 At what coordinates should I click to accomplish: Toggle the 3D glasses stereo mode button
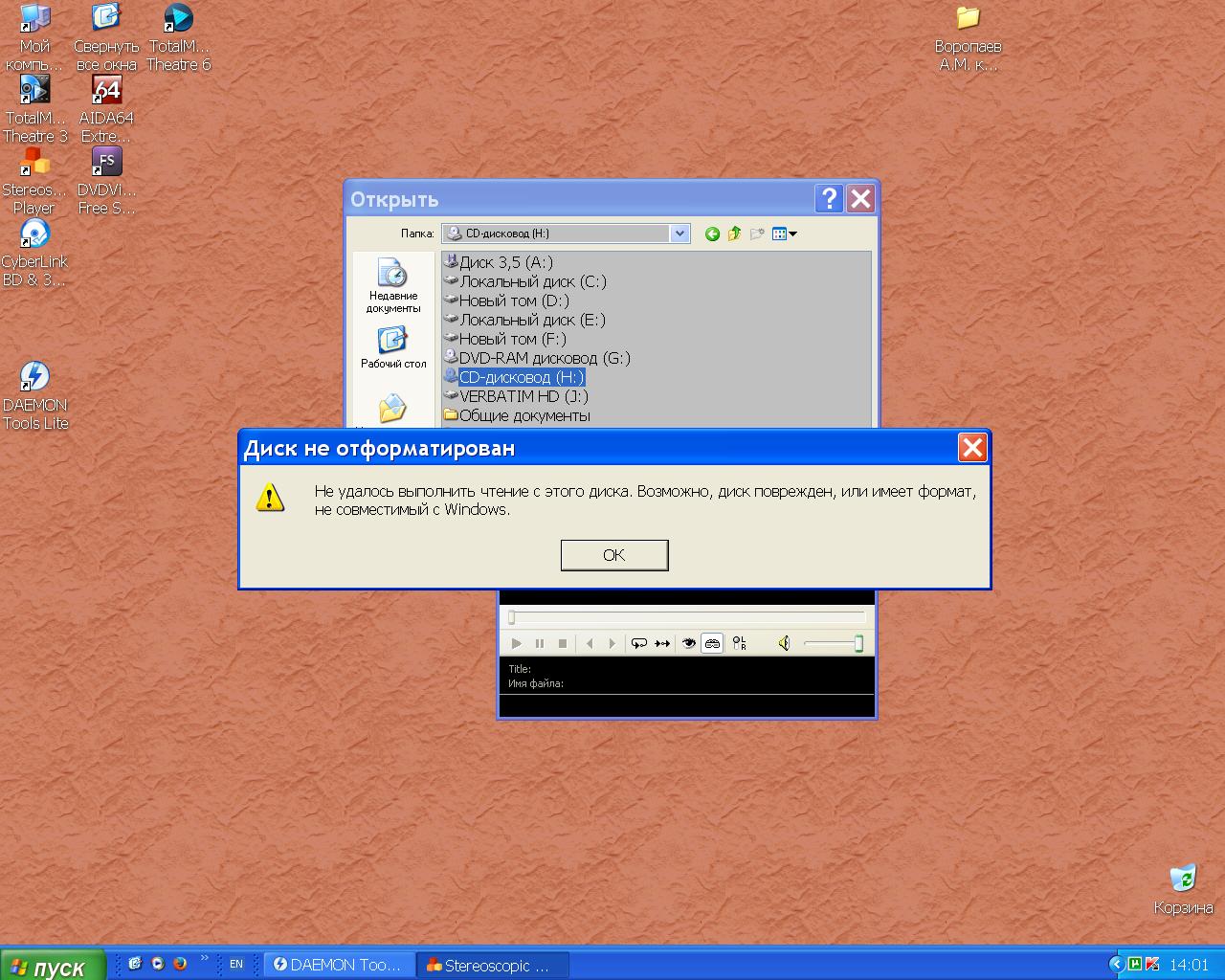(x=712, y=644)
